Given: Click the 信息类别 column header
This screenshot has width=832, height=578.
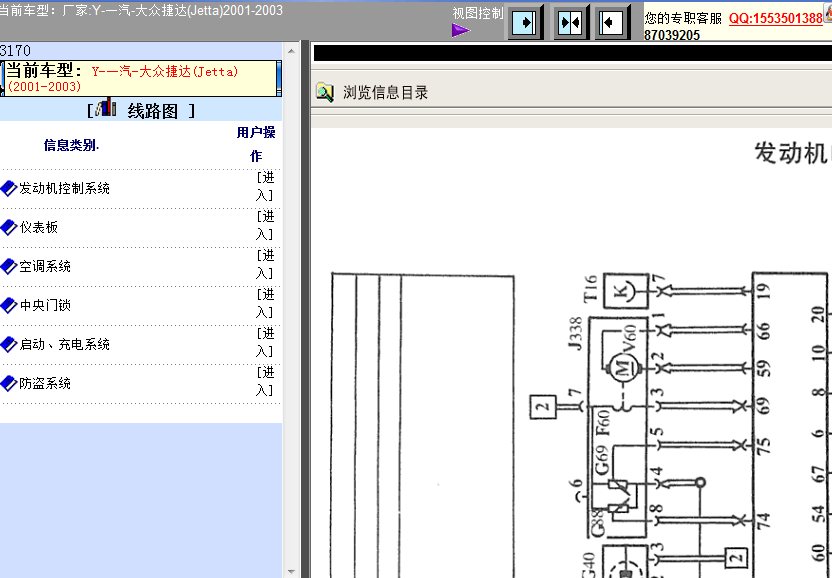Looking at the screenshot, I should [71, 145].
